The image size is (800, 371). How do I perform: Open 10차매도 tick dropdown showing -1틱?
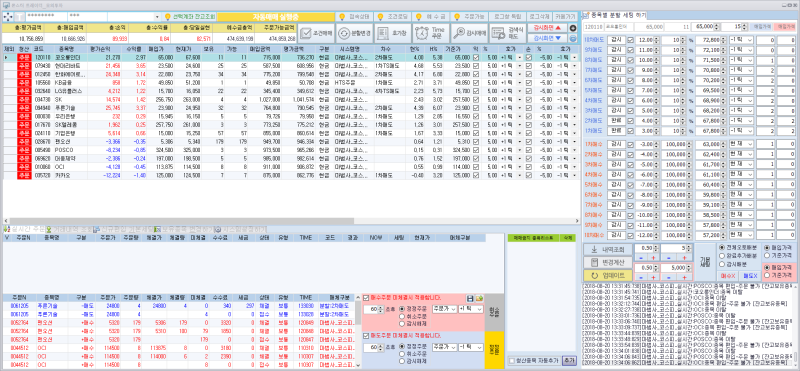(741, 39)
